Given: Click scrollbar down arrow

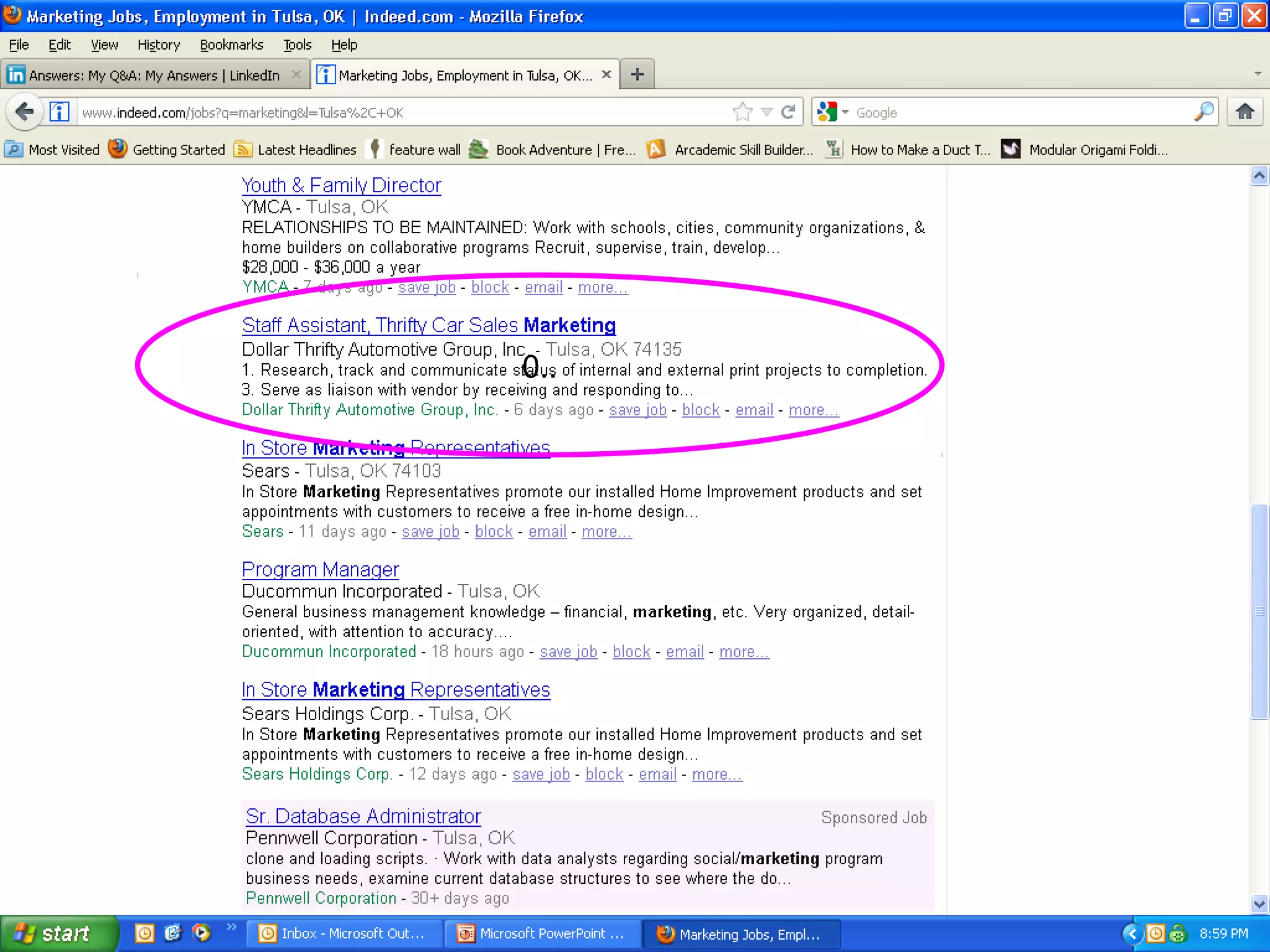Looking at the screenshot, I should [1259, 904].
